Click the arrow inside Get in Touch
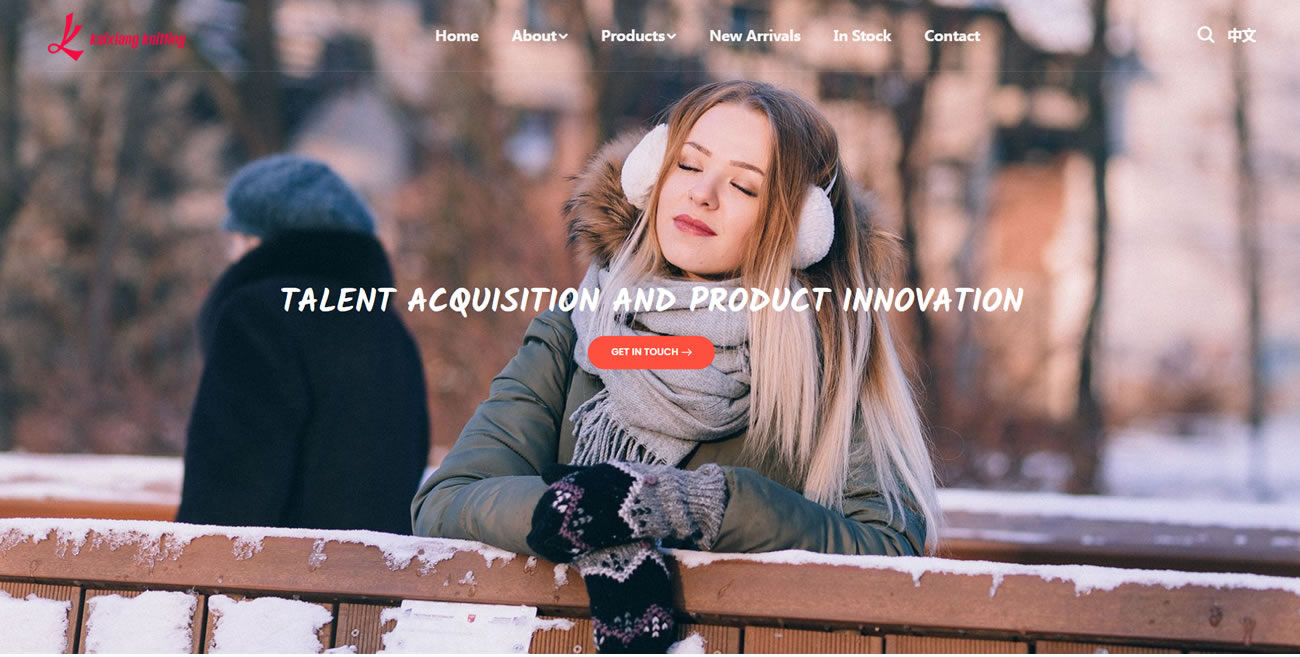The height and width of the screenshot is (657, 1300). point(687,352)
